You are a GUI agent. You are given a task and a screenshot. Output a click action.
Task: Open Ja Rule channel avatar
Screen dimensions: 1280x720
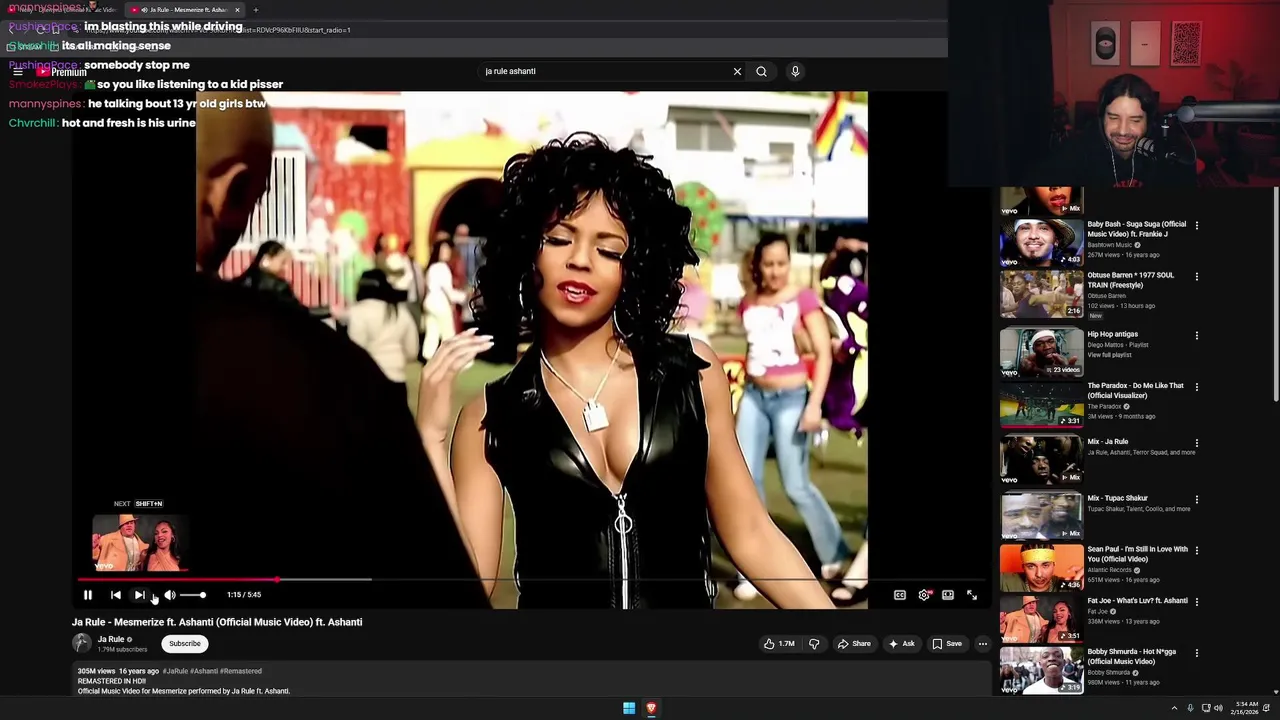click(82, 644)
